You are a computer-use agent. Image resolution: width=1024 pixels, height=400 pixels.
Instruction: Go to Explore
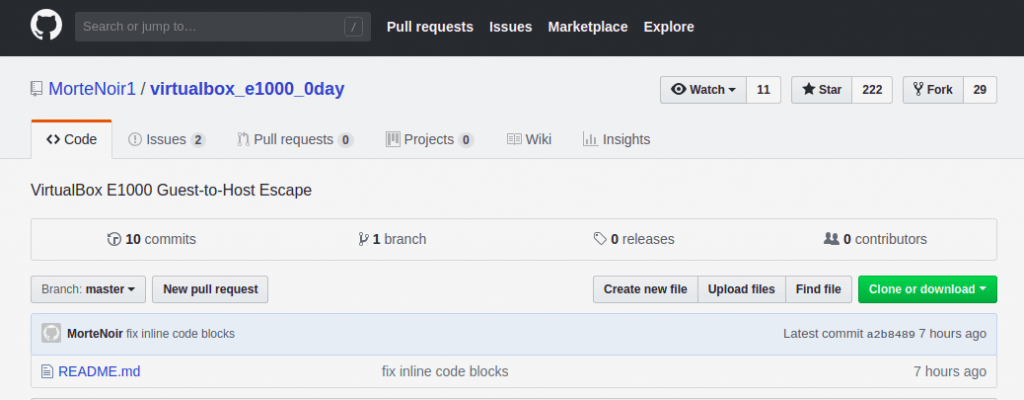pos(669,27)
